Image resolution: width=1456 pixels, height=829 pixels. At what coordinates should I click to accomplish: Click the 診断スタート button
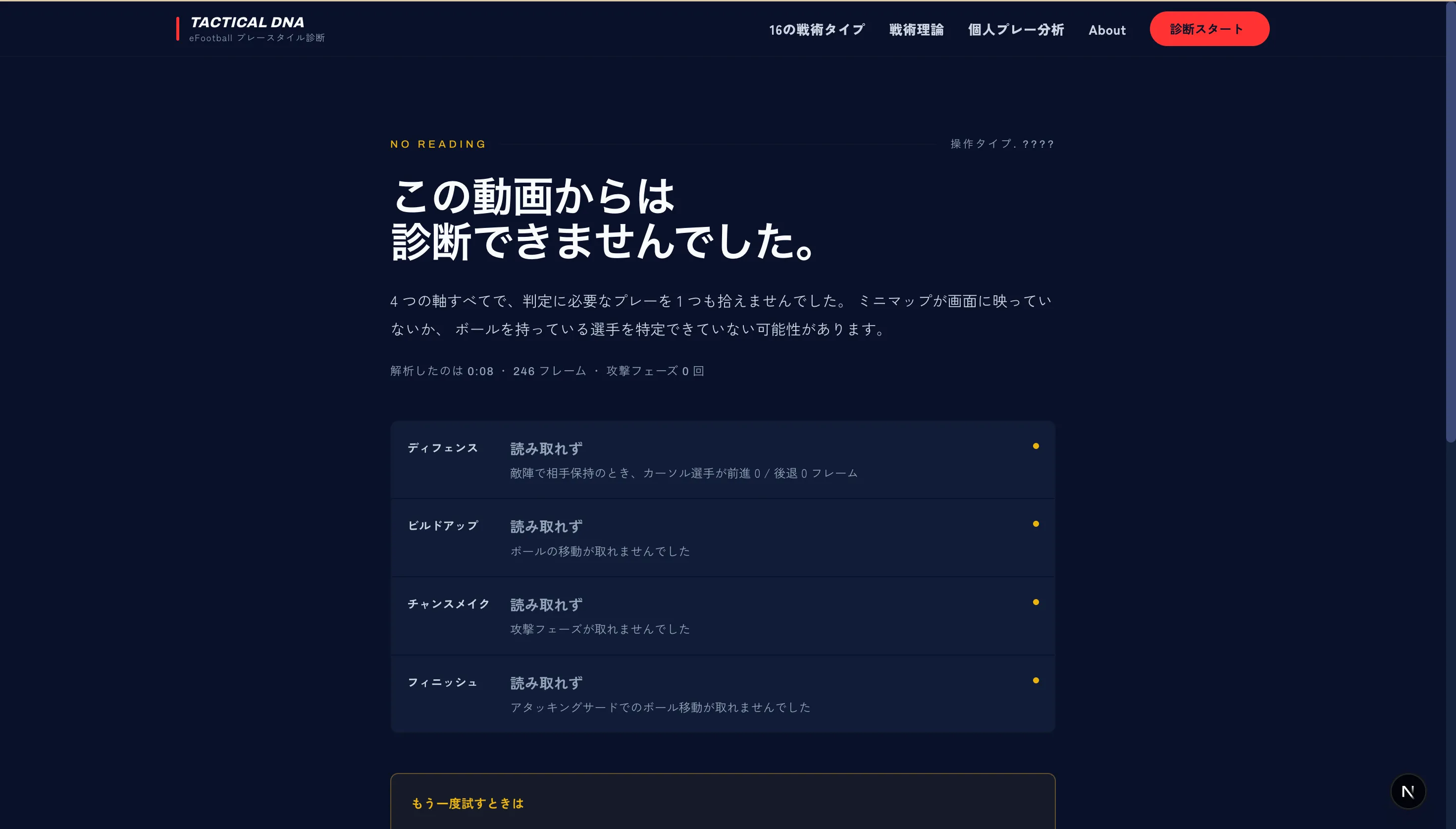pos(1209,29)
